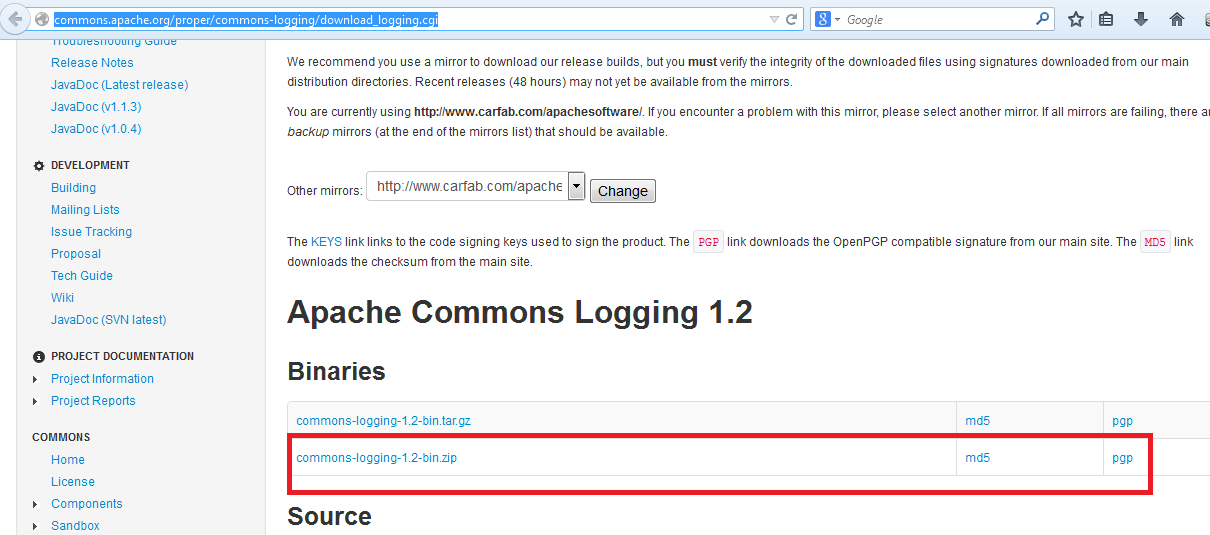This screenshot has width=1210, height=535.
Task: Click the Apache Commons Logging 1.2 heading
Action: point(520,313)
